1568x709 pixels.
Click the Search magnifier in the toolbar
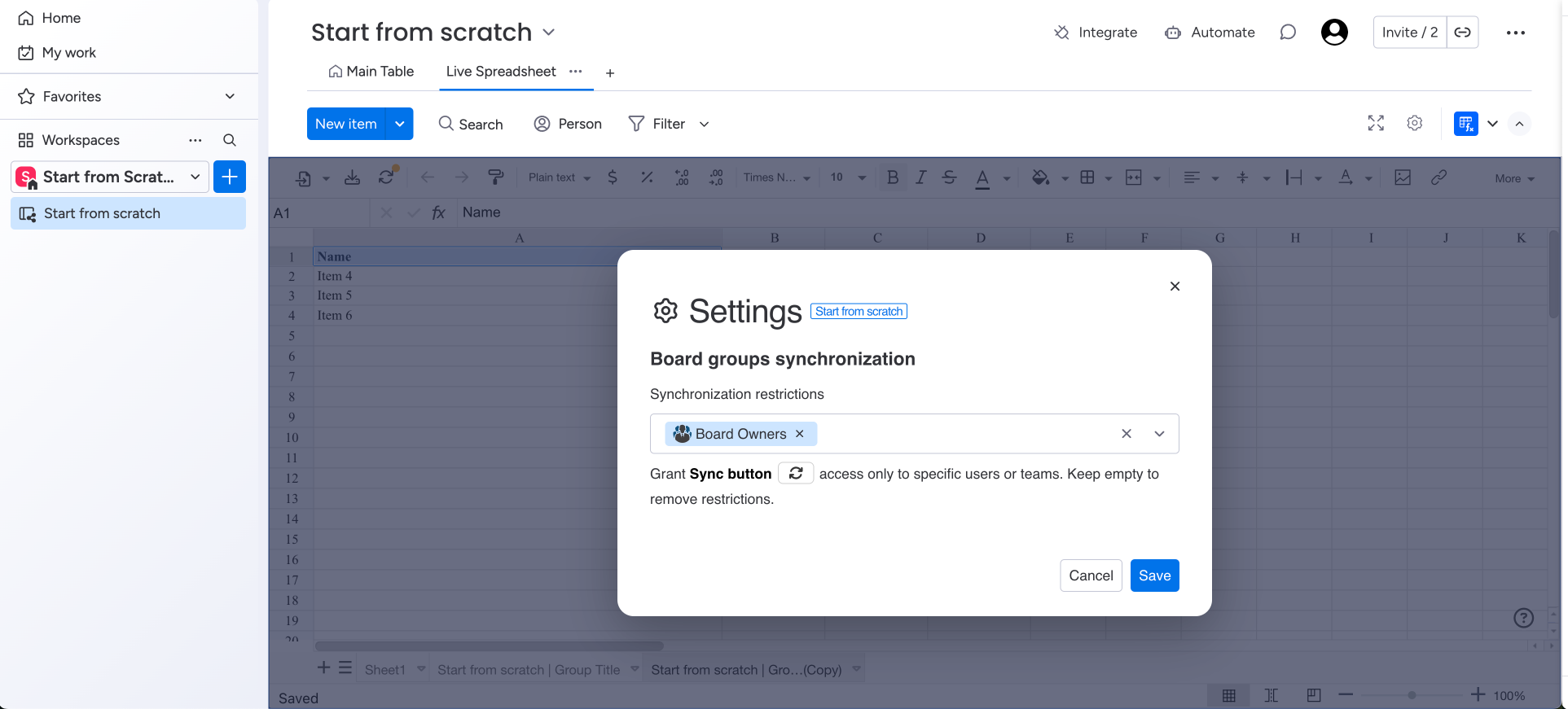point(446,124)
